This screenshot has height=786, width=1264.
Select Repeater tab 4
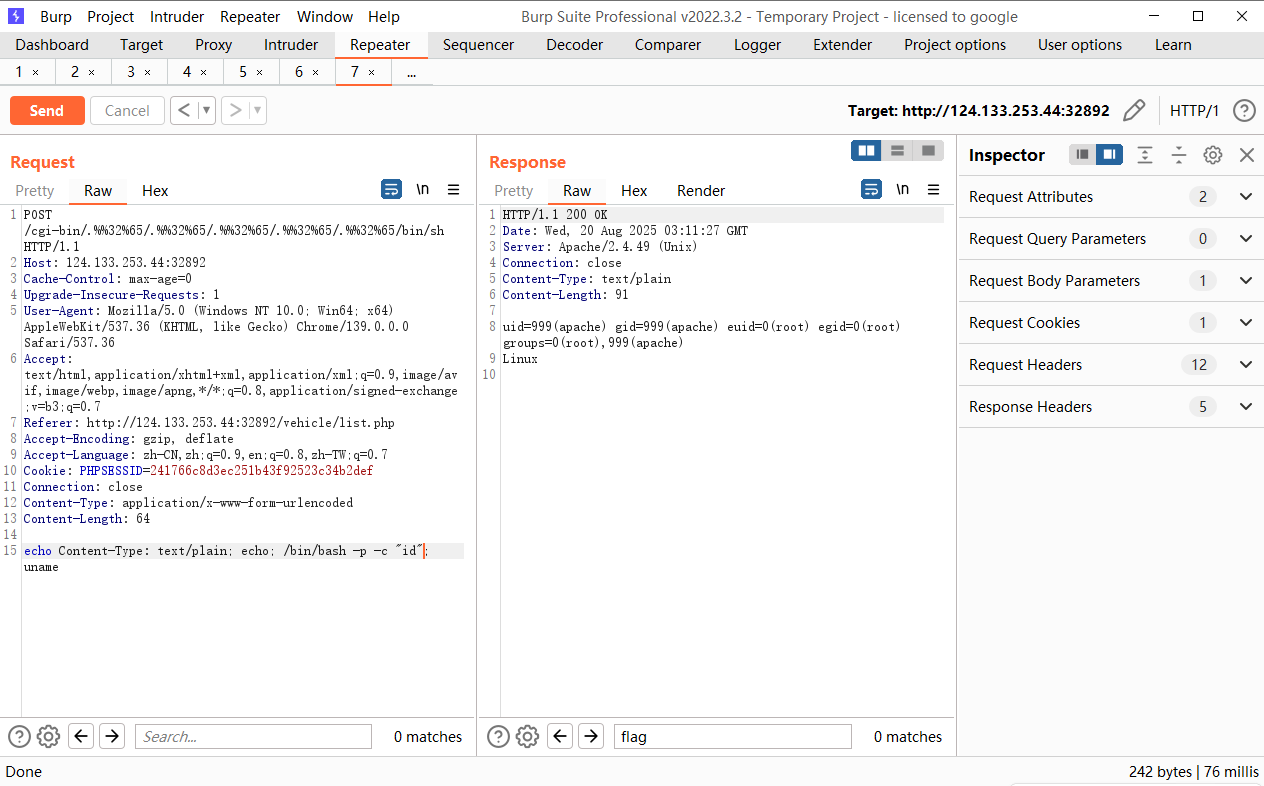(x=187, y=72)
